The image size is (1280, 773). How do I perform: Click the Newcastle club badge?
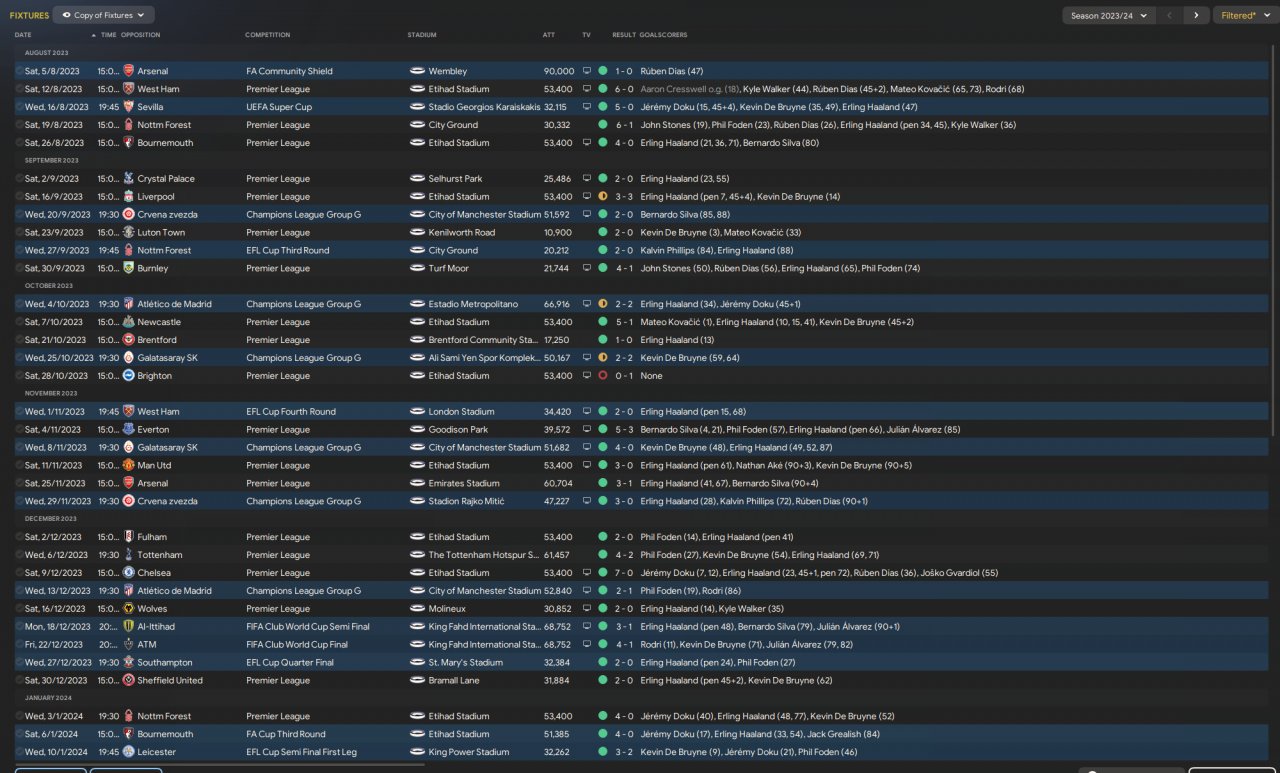click(128, 322)
